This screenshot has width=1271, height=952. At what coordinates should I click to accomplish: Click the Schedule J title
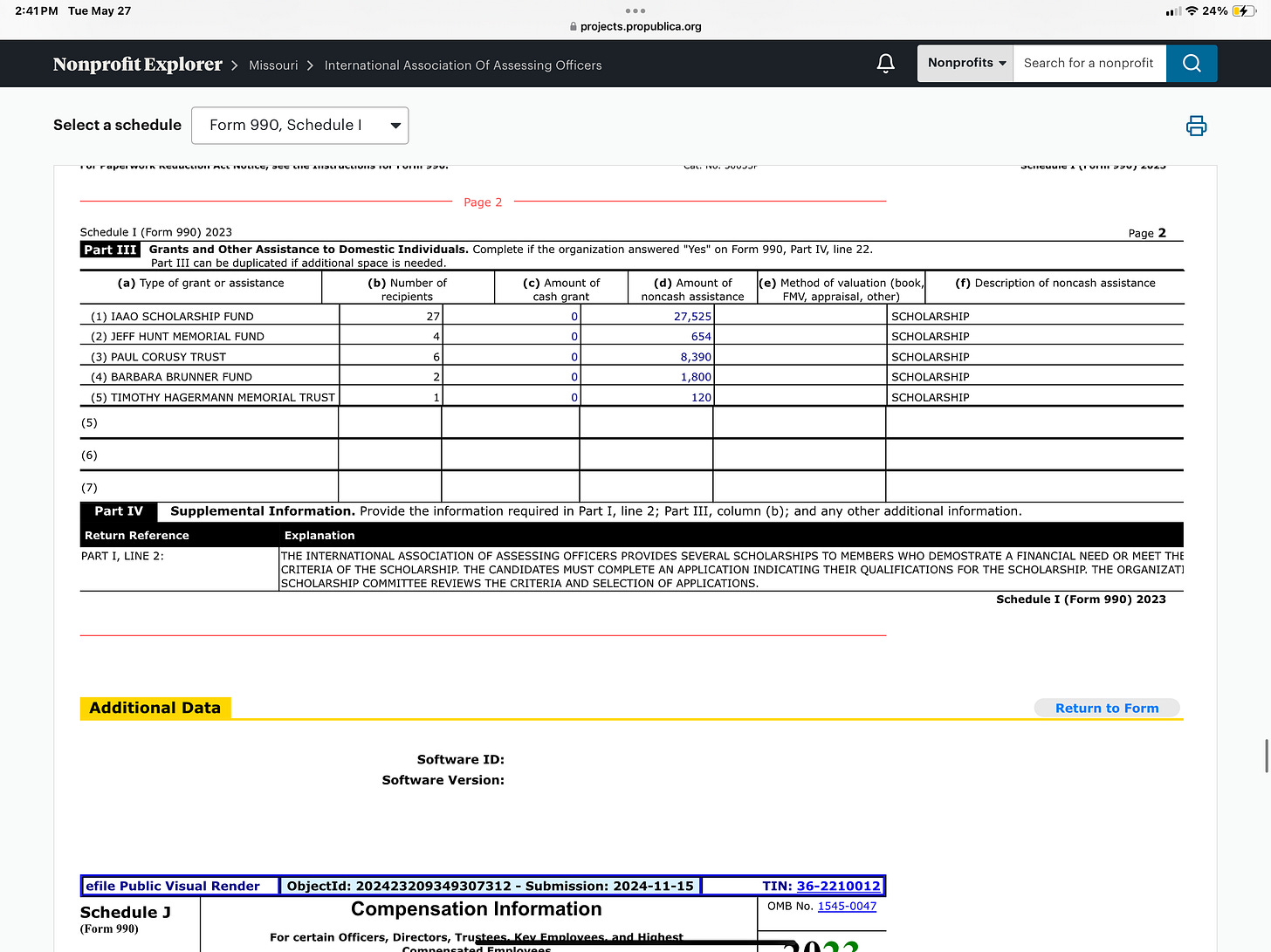[x=126, y=912]
